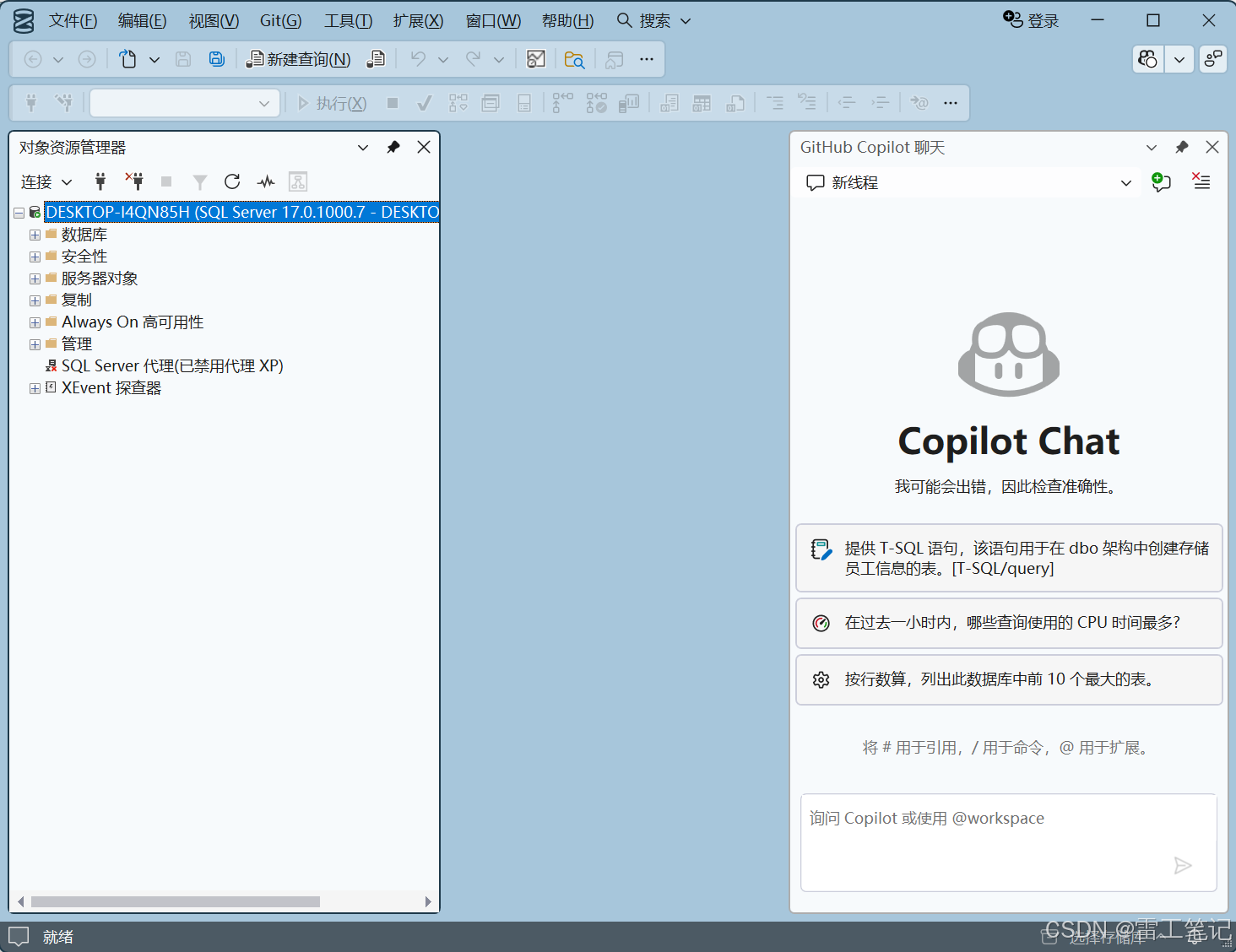The width and height of the screenshot is (1236, 952).
Task: Open the 视图(V) menu
Action: [x=214, y=20]
